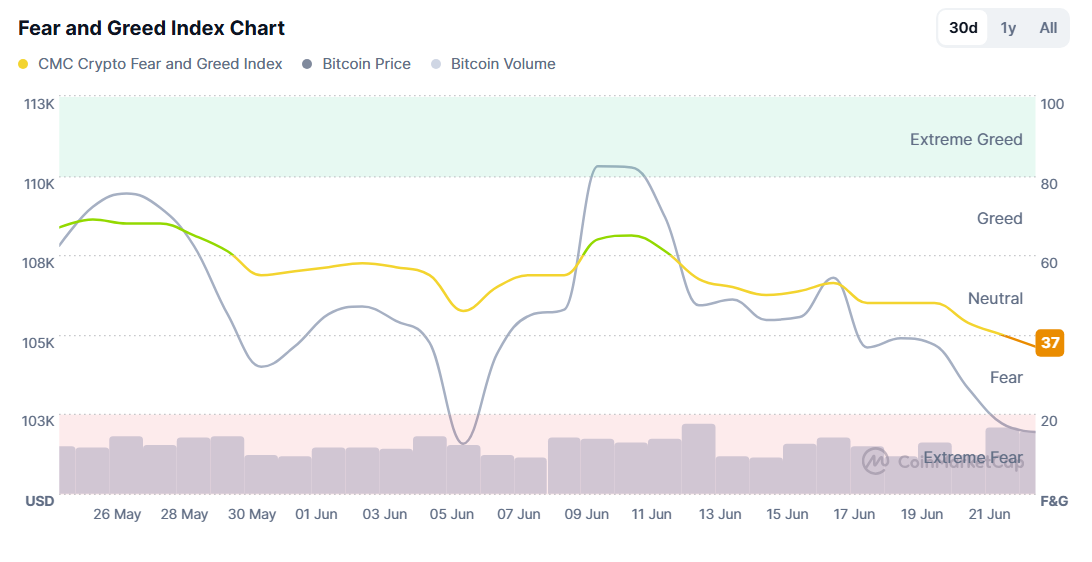Image resolution: width=1092 pixels, height=562 pixels.
Task: Click the Neutral zone label
Action: [995, 298]
